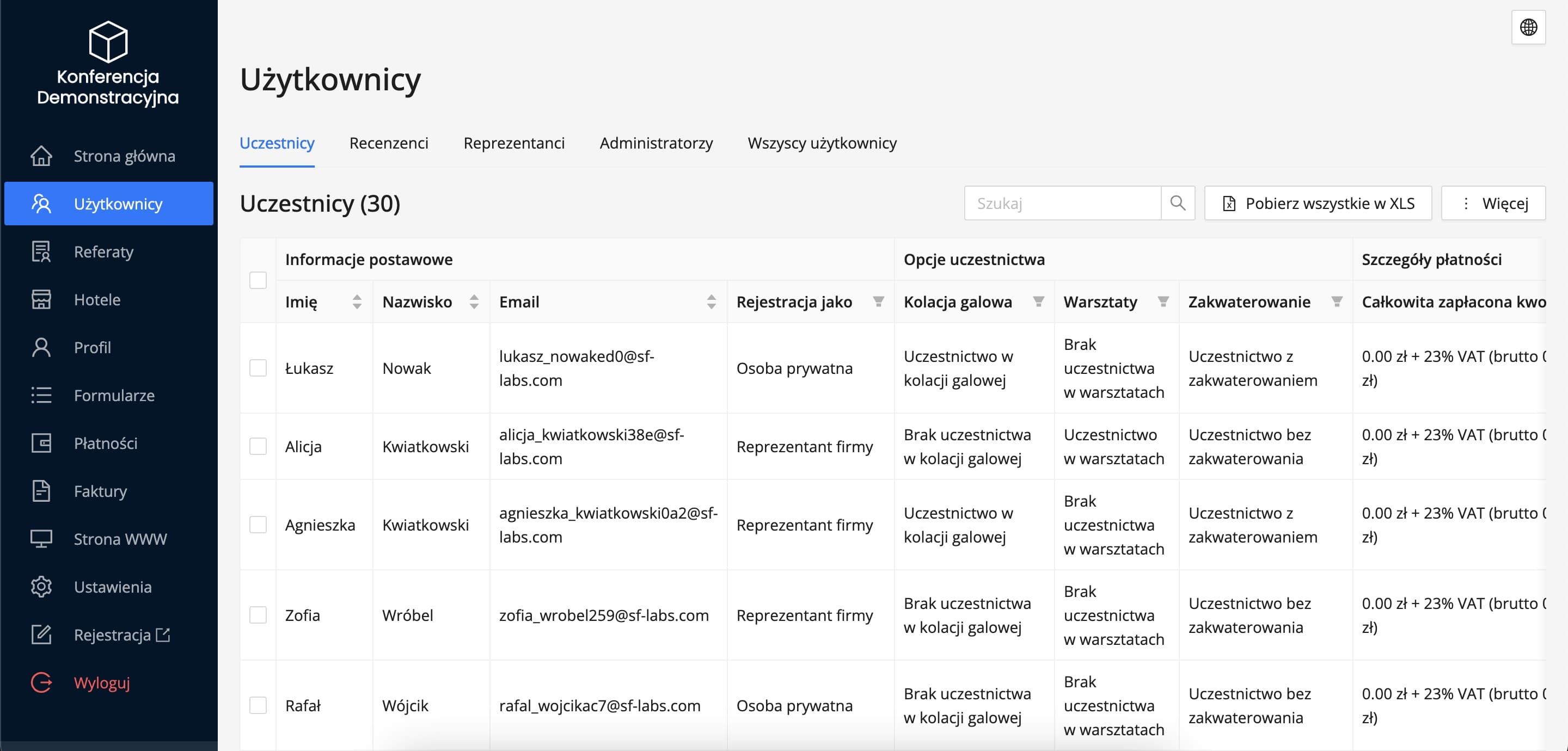The height and width of the screenshot is (751, 1568).
Task: Open the language globe button
Action: tap(1528, 27)
